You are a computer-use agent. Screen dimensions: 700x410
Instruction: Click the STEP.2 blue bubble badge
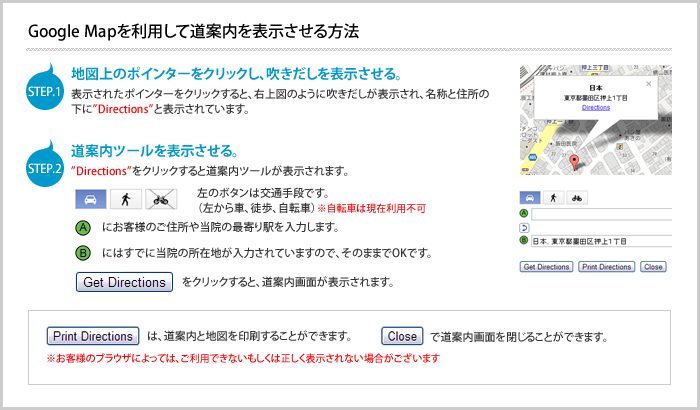[x=45, y=164]
